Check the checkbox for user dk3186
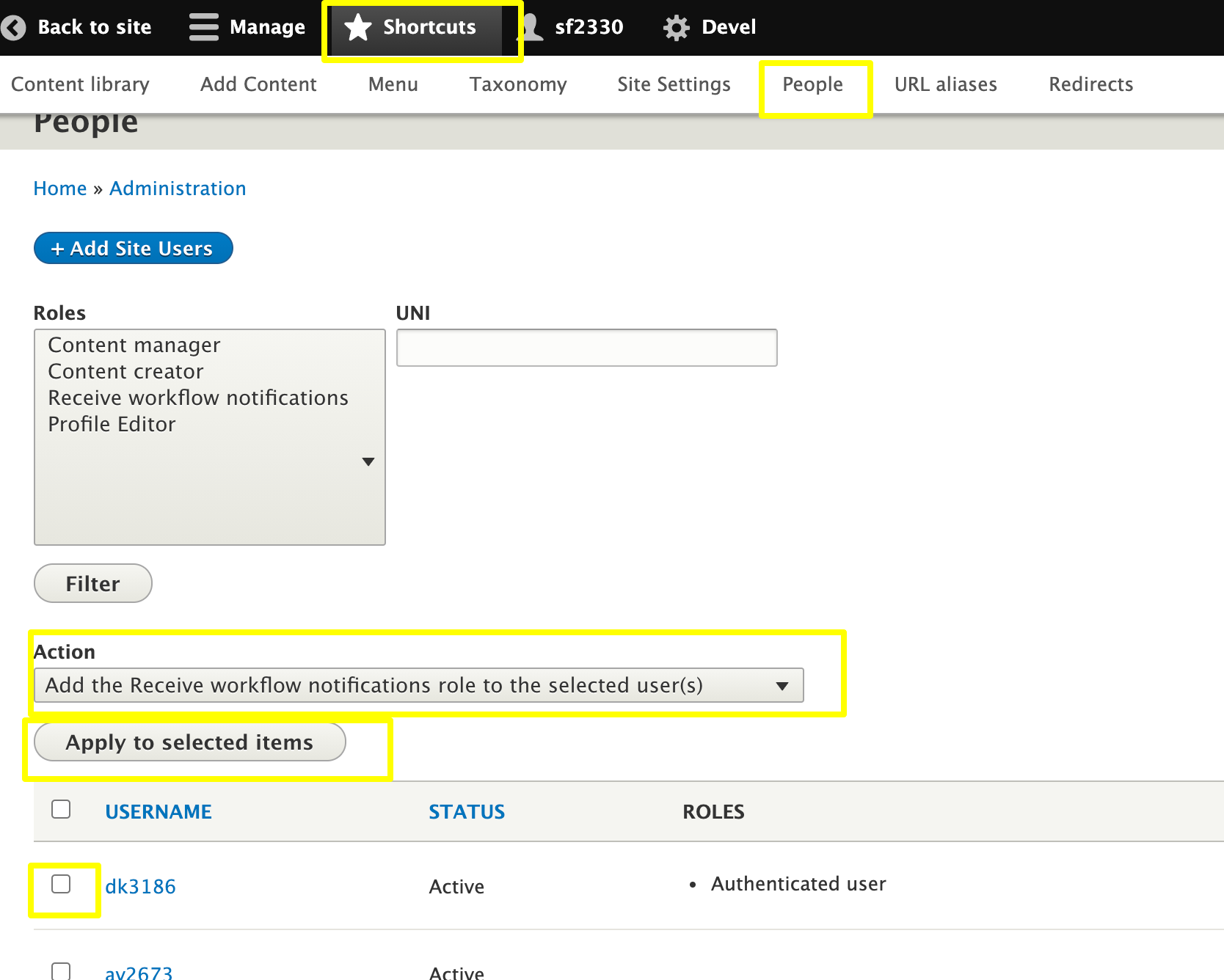The height and width of the screenshot is (980, 1224). (61, 885)
